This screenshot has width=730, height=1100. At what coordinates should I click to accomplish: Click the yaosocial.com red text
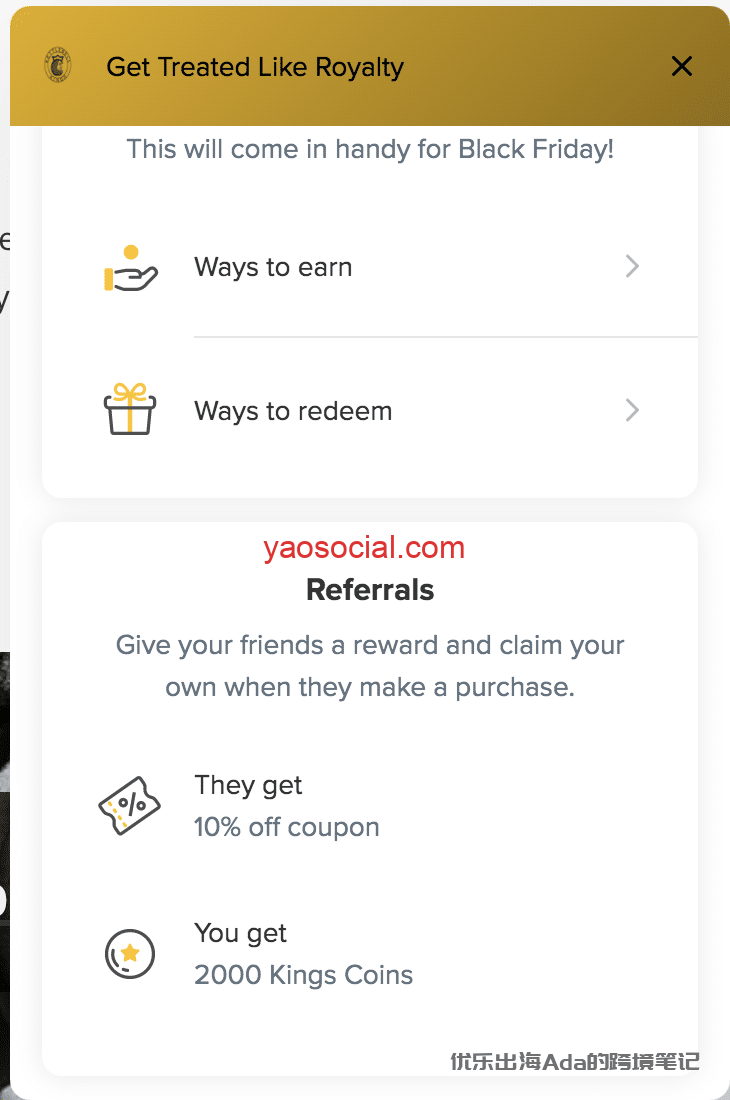pos(364,548)
